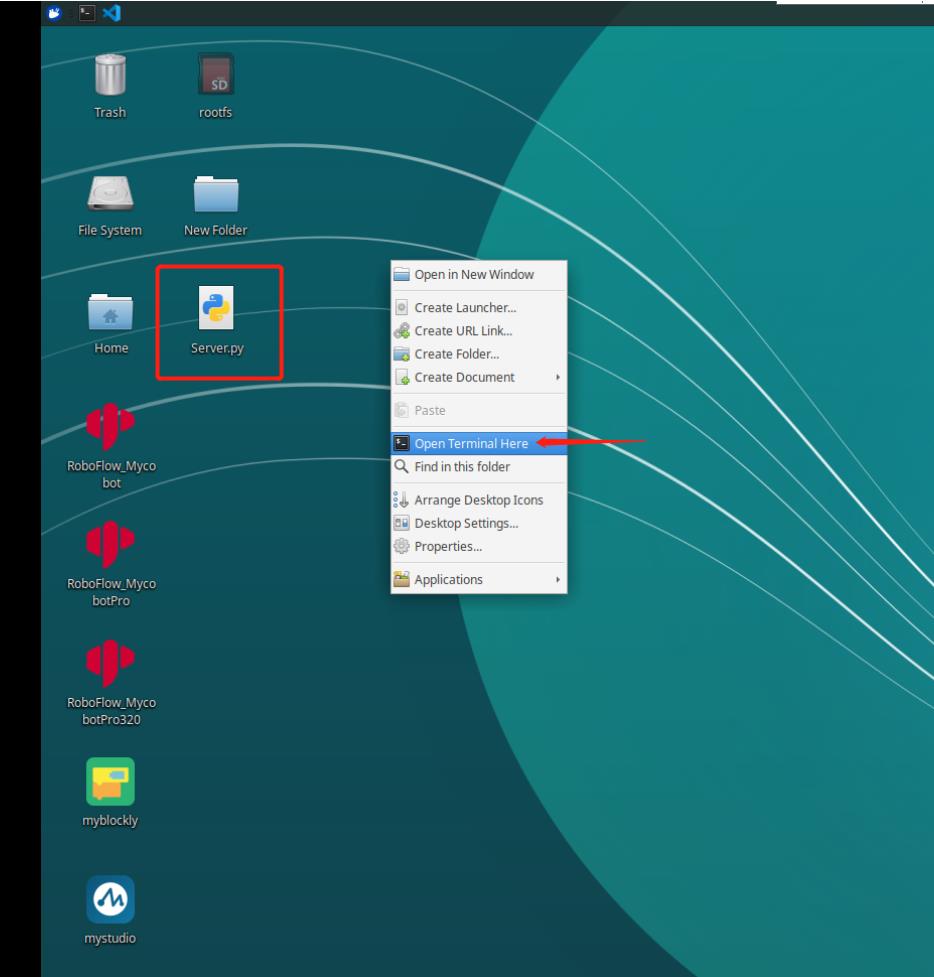Screen dimensions: 934x977
Task: Select the RoboFlow_MycobotPro launcher icon
Action: click(x=110, y=544)
